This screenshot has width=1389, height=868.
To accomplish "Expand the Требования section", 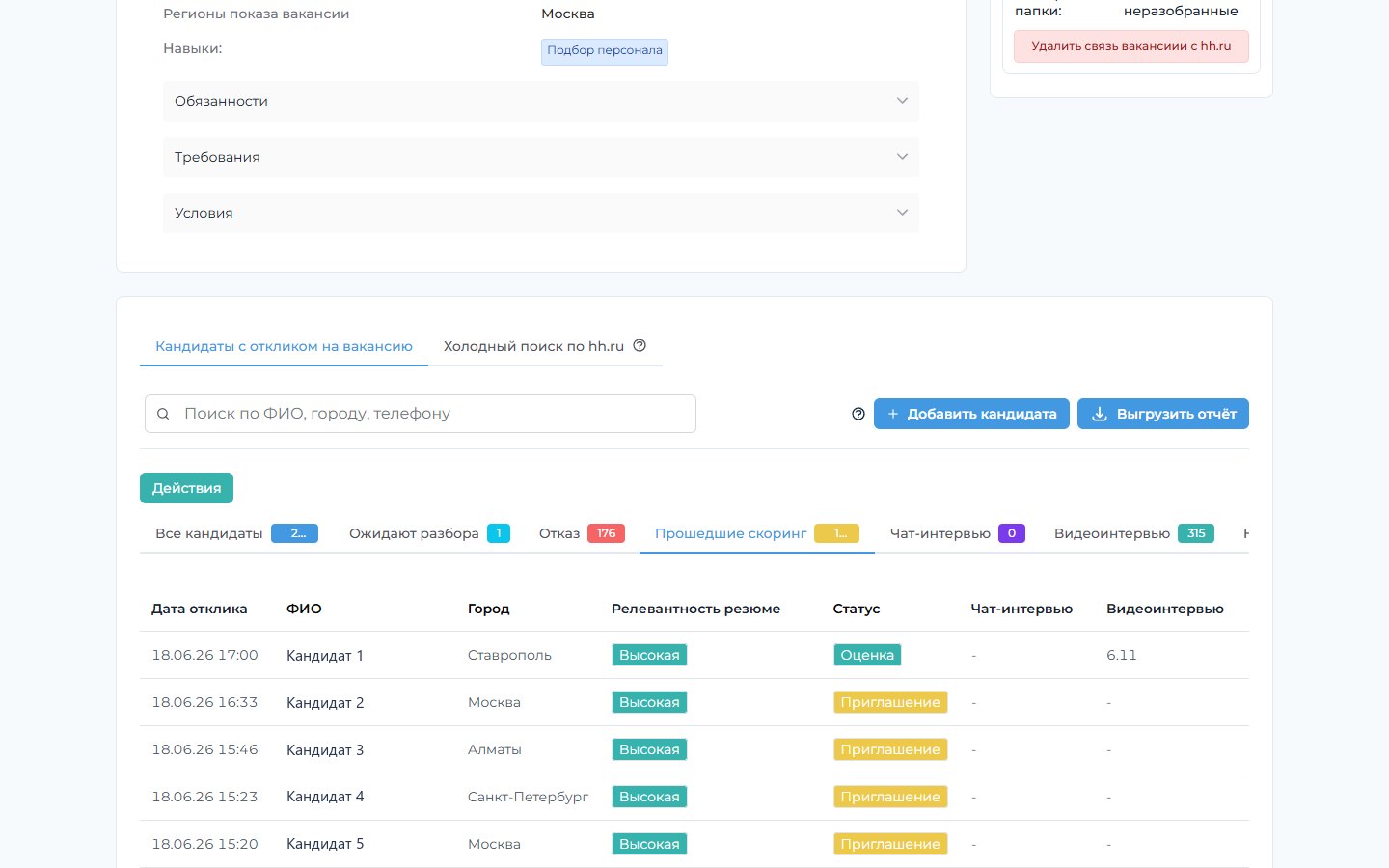I will (x=541, y=157).
